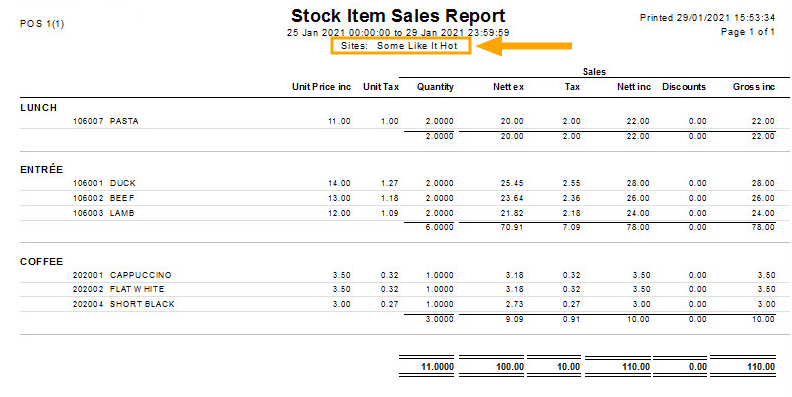
Task: Click the orange arrow pointing at Sites
Action: click(524, 46)
